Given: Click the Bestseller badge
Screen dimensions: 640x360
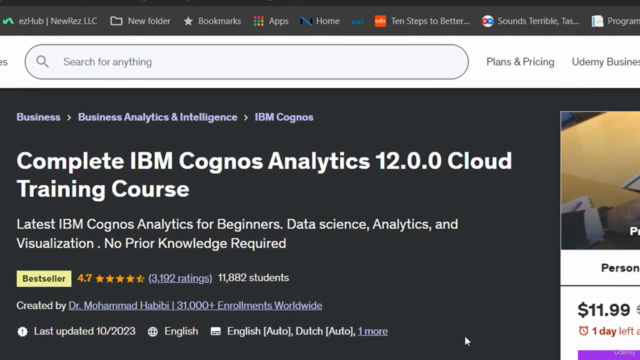Looking at the screenshot, I should 44,278.
